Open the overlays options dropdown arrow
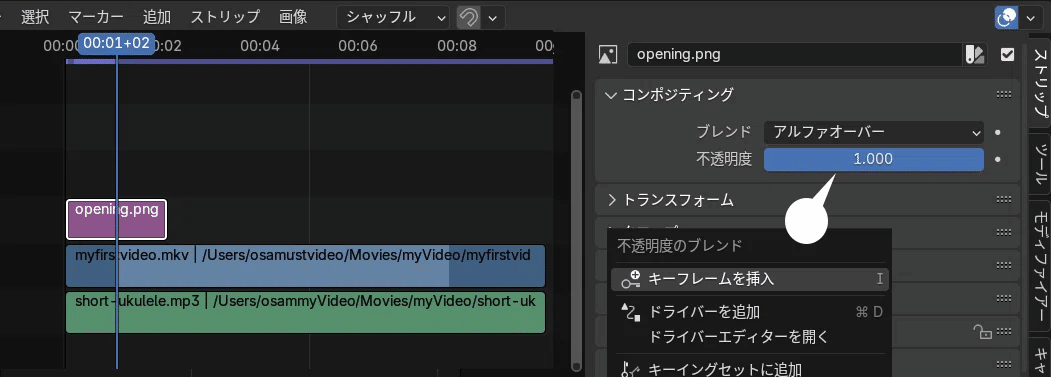Image resolution: width=1051 pixels, height=377 pixels. 1030,17
